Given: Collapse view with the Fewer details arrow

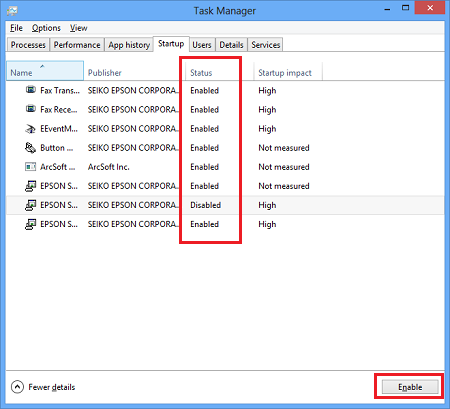Looking at the screenshot, I should click(17, 387).
